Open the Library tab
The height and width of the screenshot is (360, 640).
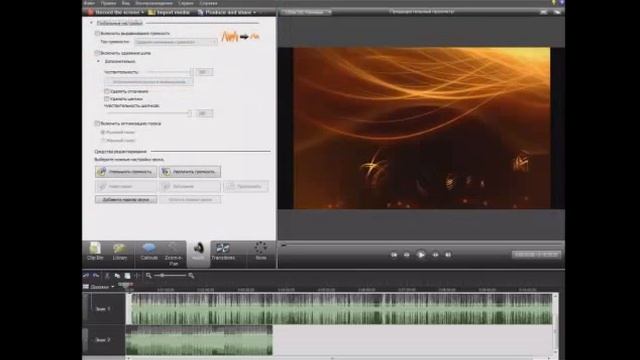(x=120, y=252)
